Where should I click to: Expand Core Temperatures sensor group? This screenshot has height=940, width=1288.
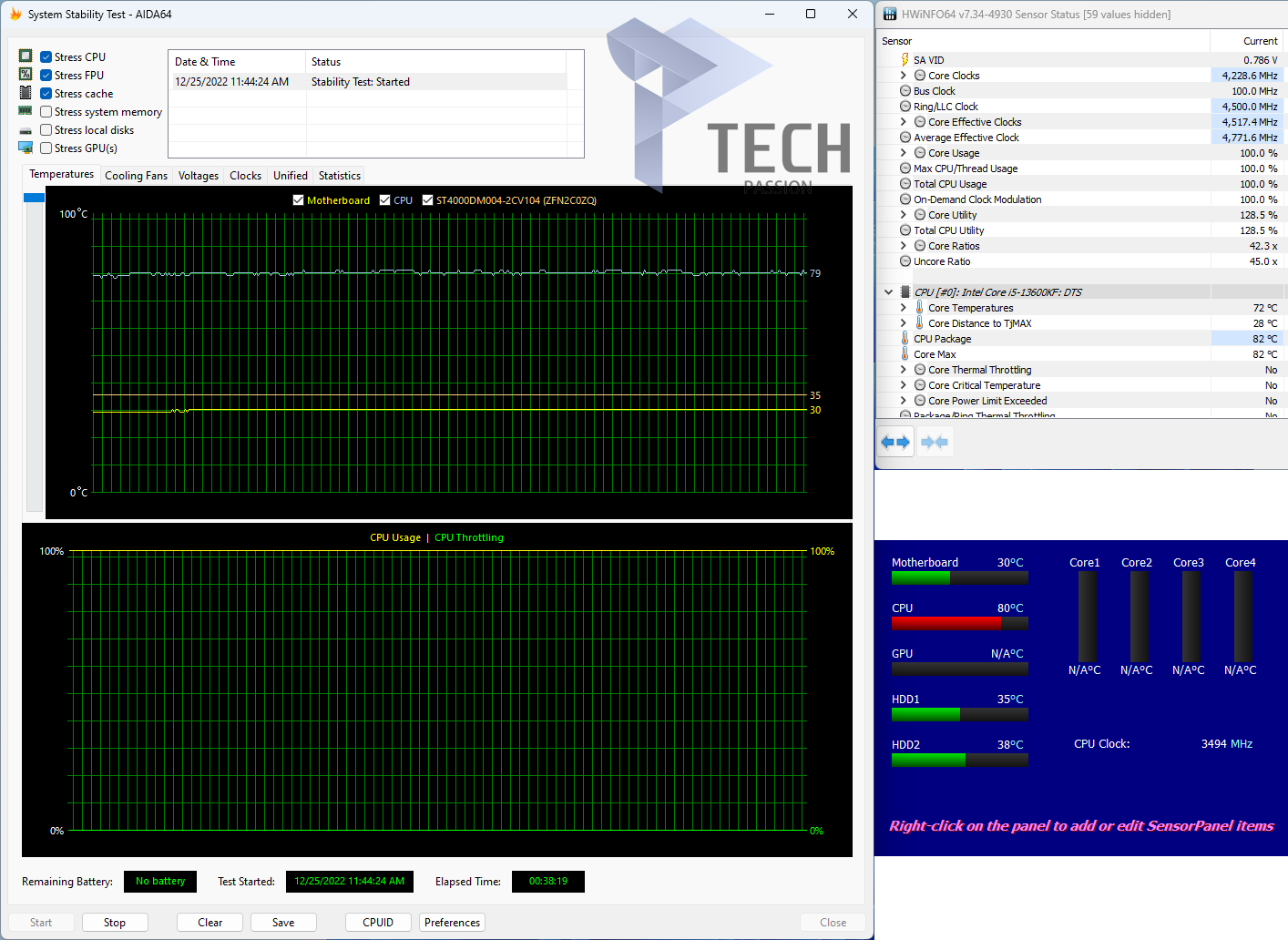point(904,308)
